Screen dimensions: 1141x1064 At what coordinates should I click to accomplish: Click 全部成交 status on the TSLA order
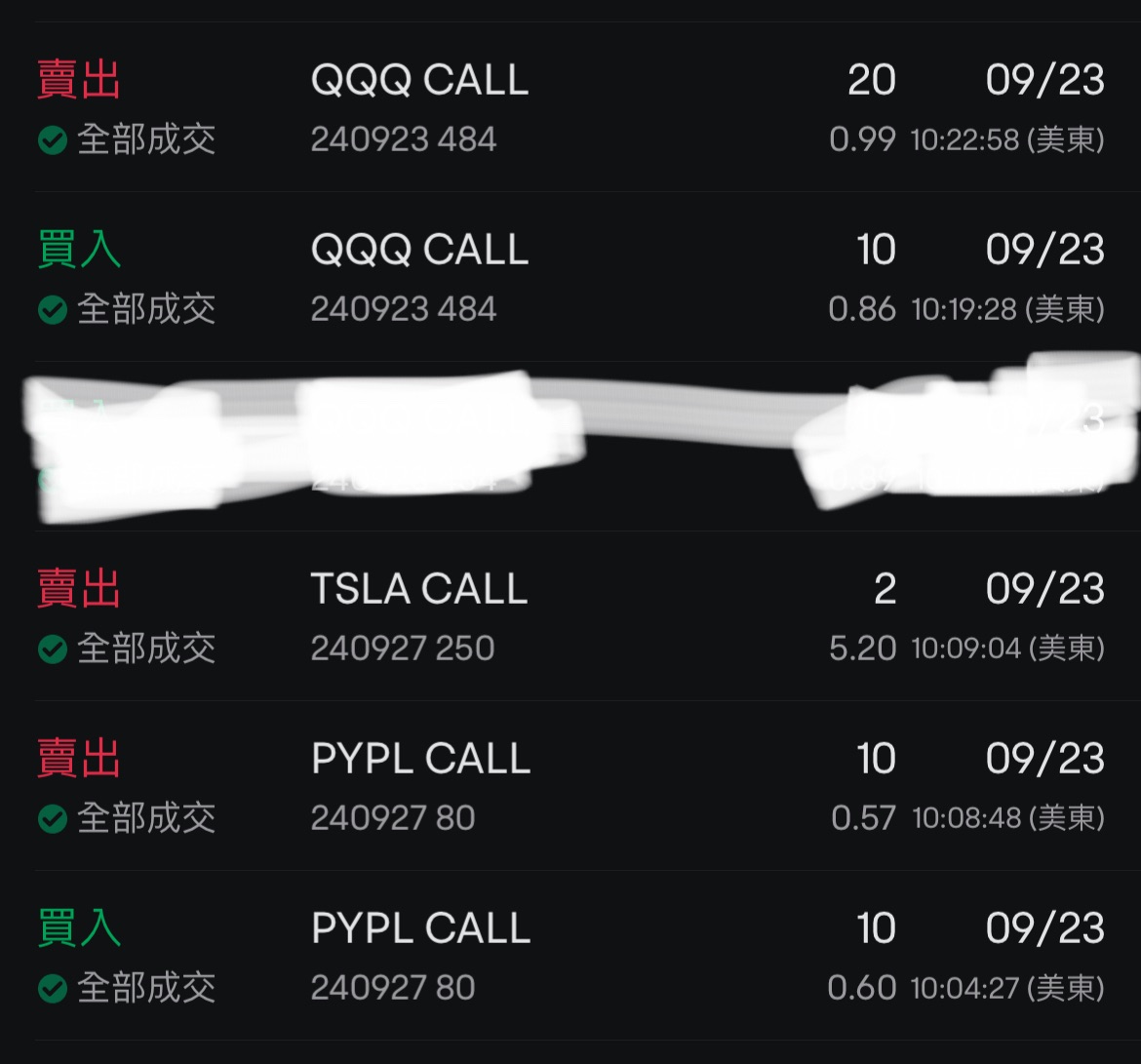pos(146,649)
